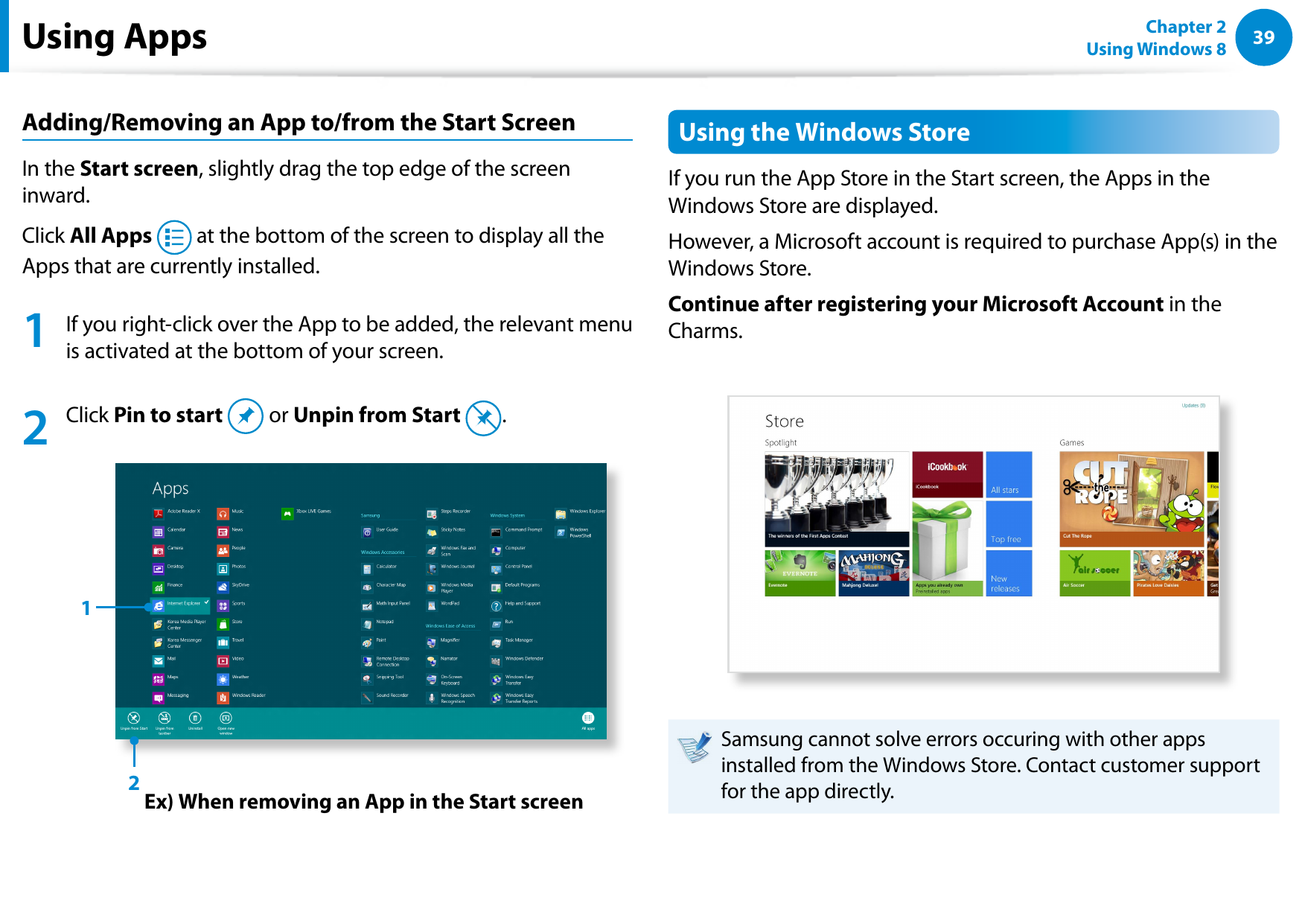Click the Updates link in the Store

pyautogui.click(x=1193, y=406)
